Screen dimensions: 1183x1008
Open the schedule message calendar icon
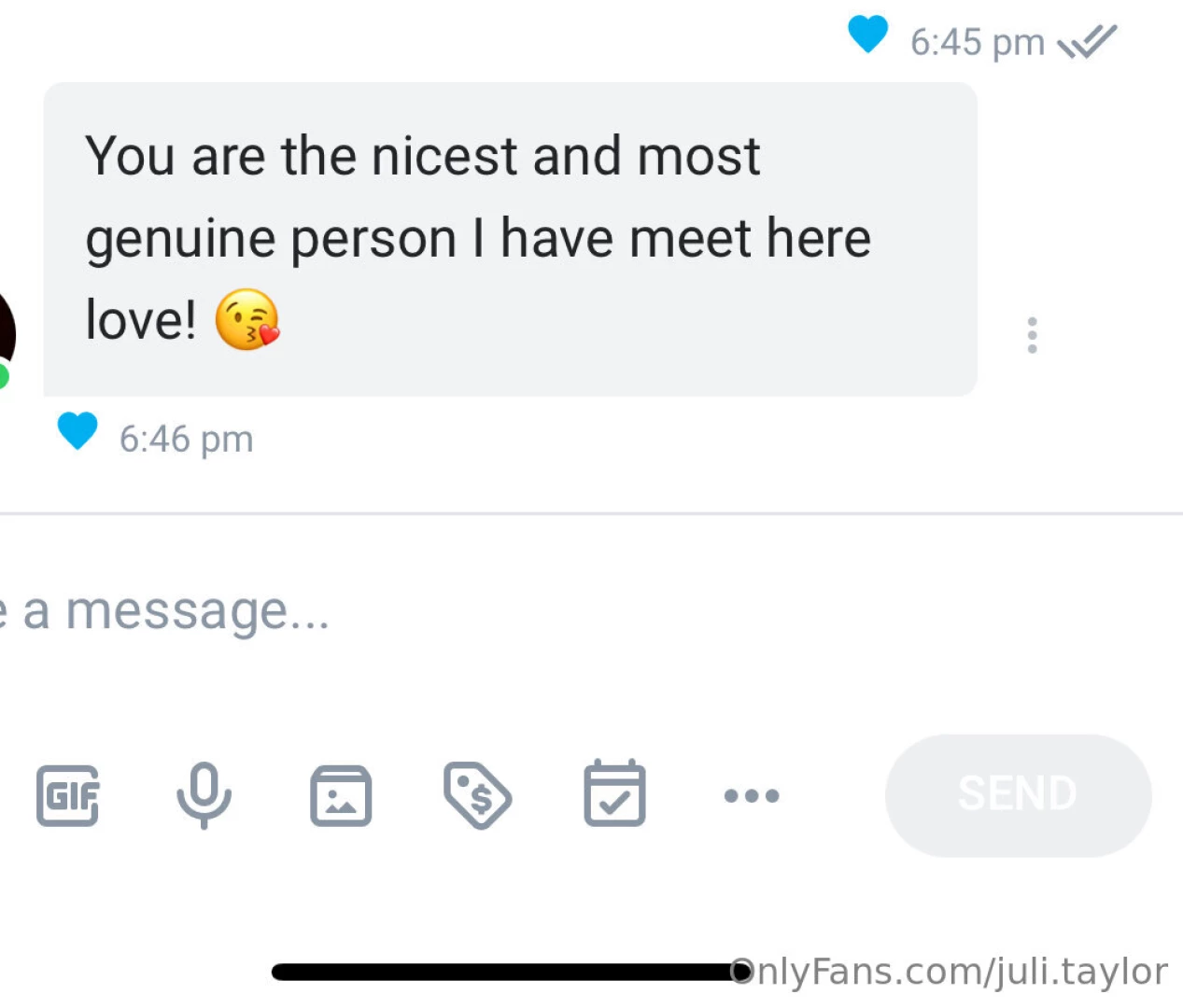614,794
